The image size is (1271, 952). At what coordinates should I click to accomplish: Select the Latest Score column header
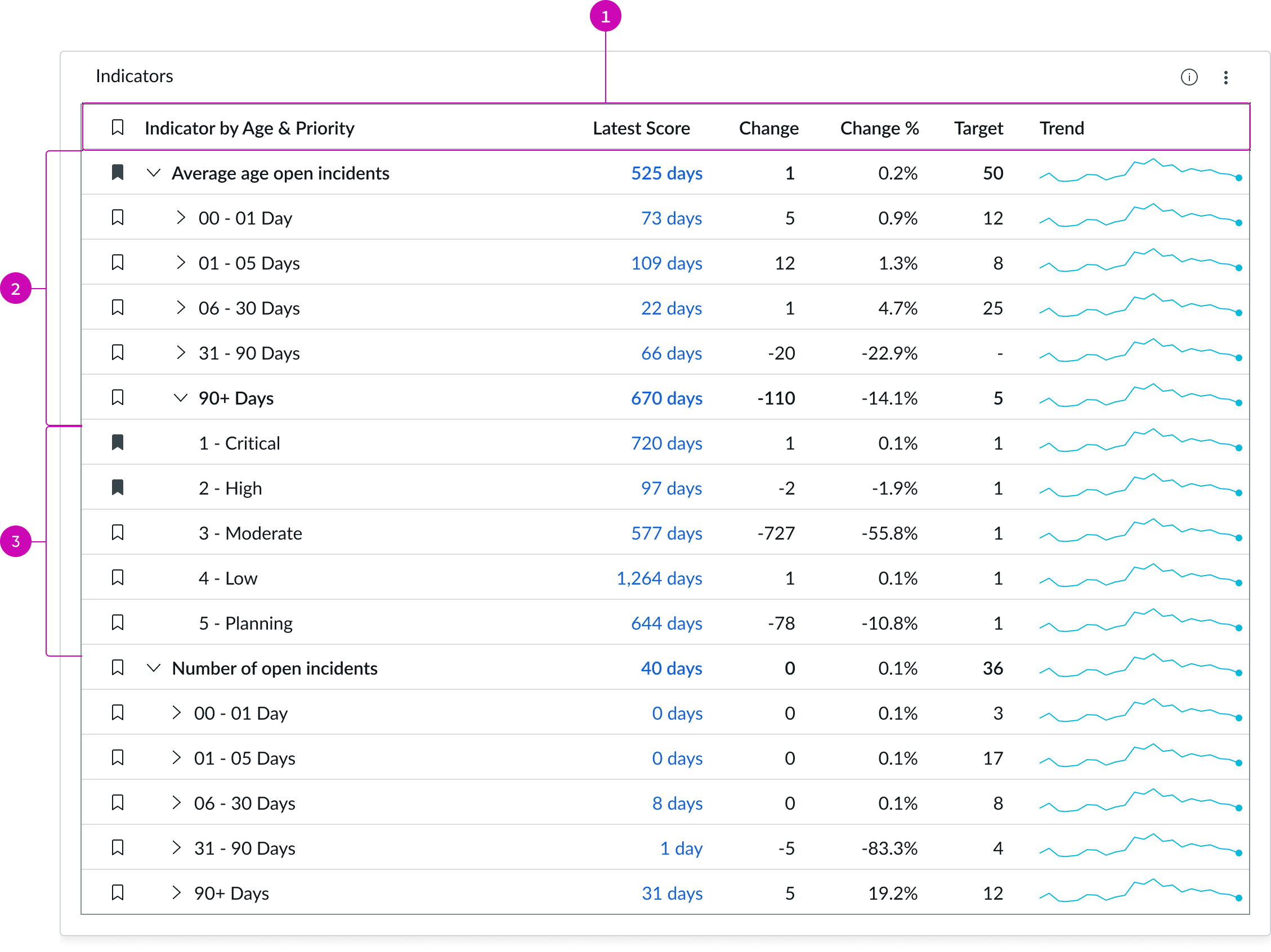[x=641, y=128]
